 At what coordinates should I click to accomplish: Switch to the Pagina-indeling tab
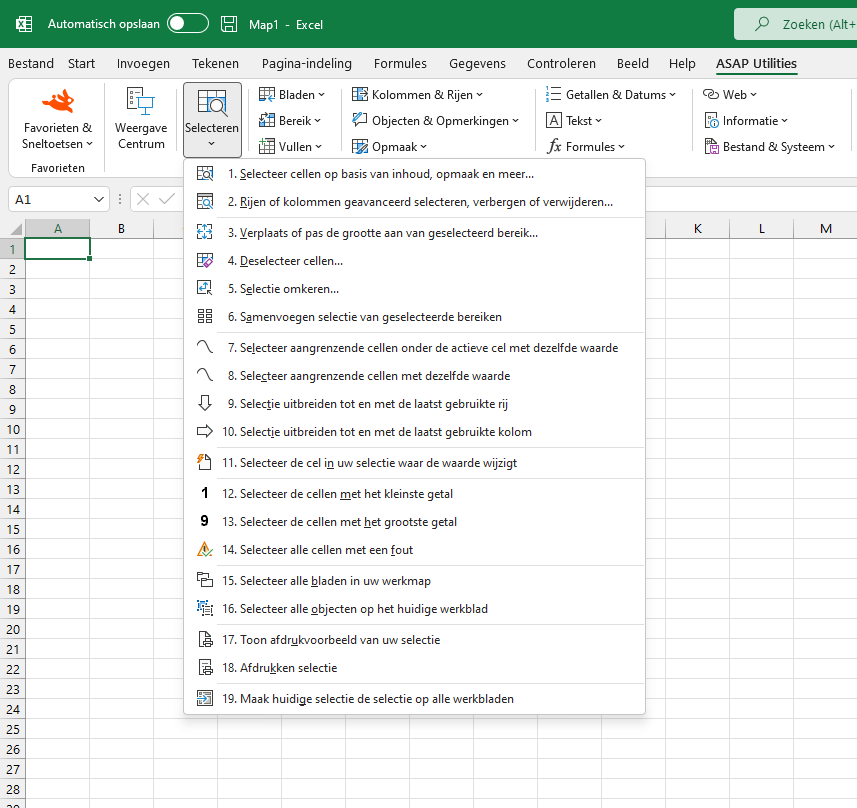click(x=307, y=63)
